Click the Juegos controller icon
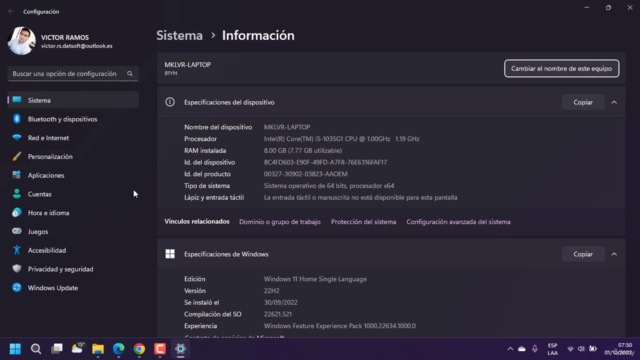This screenshot has width=640, height=360. [17, 231]
